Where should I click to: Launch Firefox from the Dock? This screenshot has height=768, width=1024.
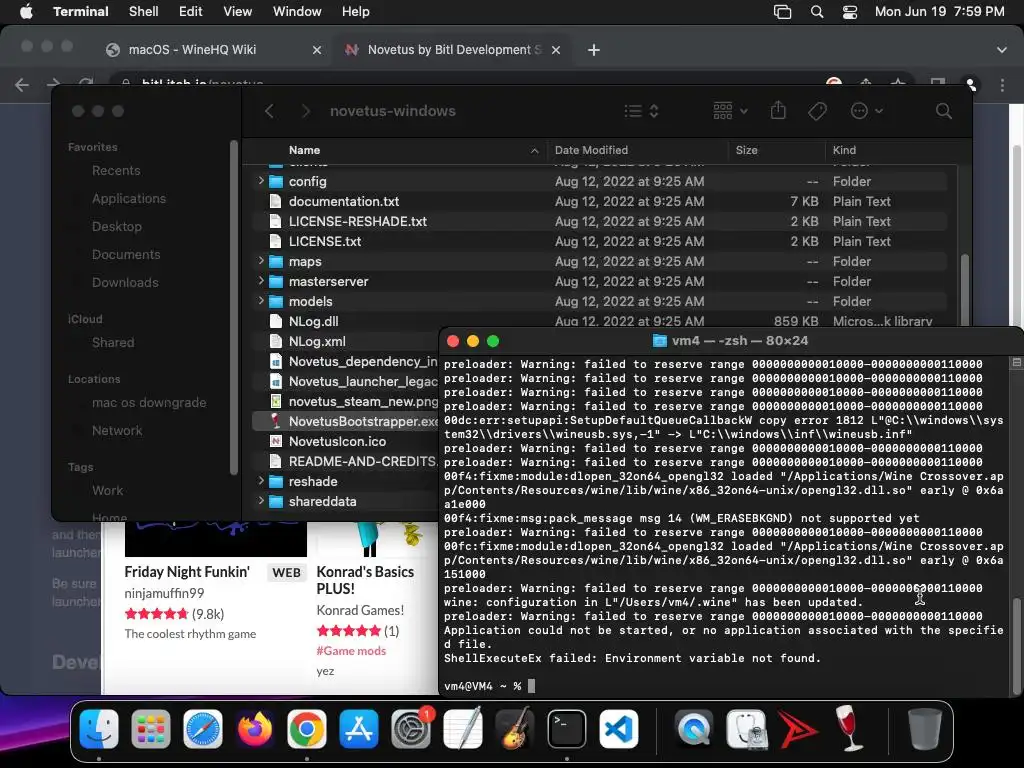tap(255, 728)
